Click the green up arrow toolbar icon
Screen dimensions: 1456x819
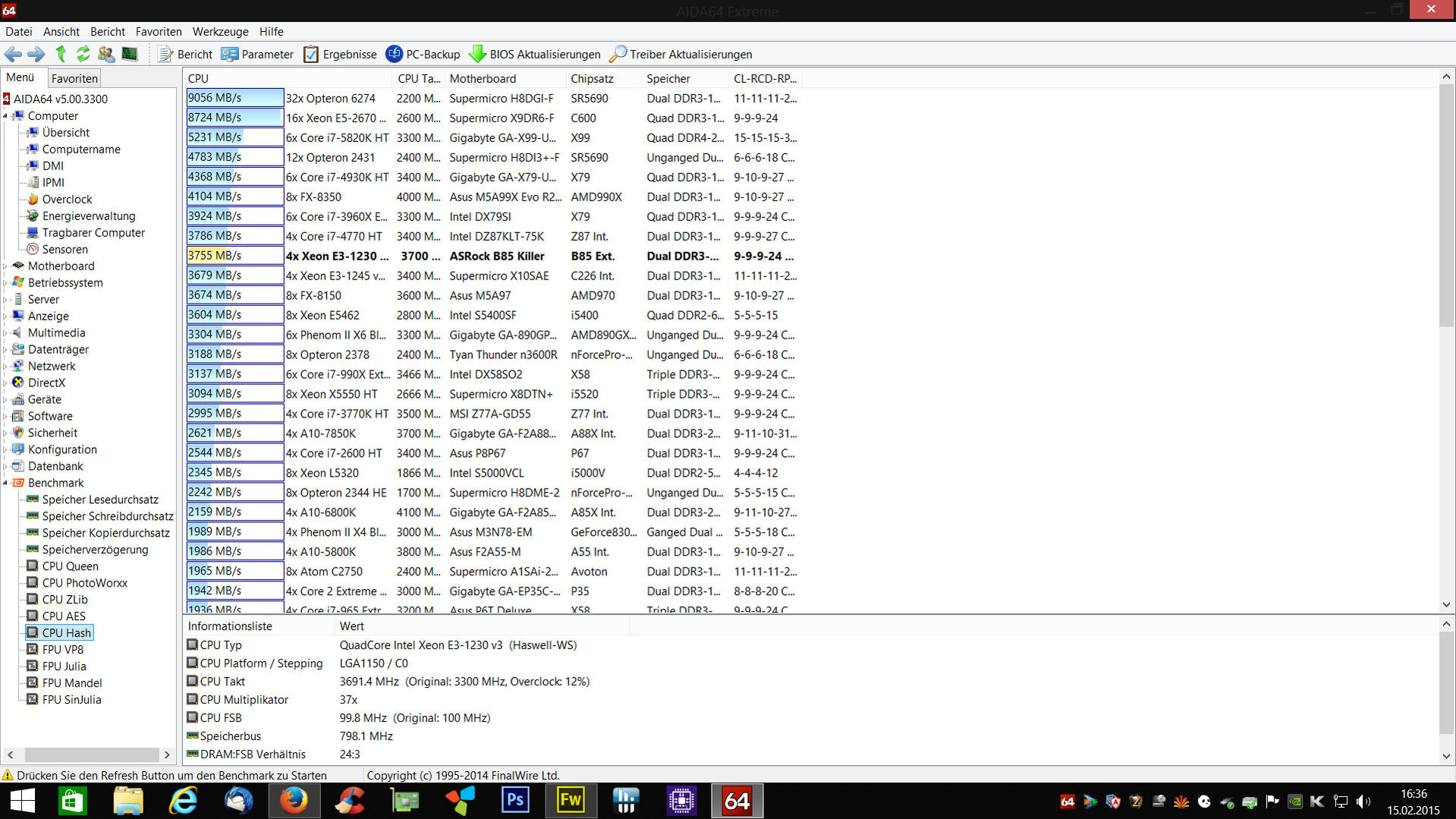[61, 54]
